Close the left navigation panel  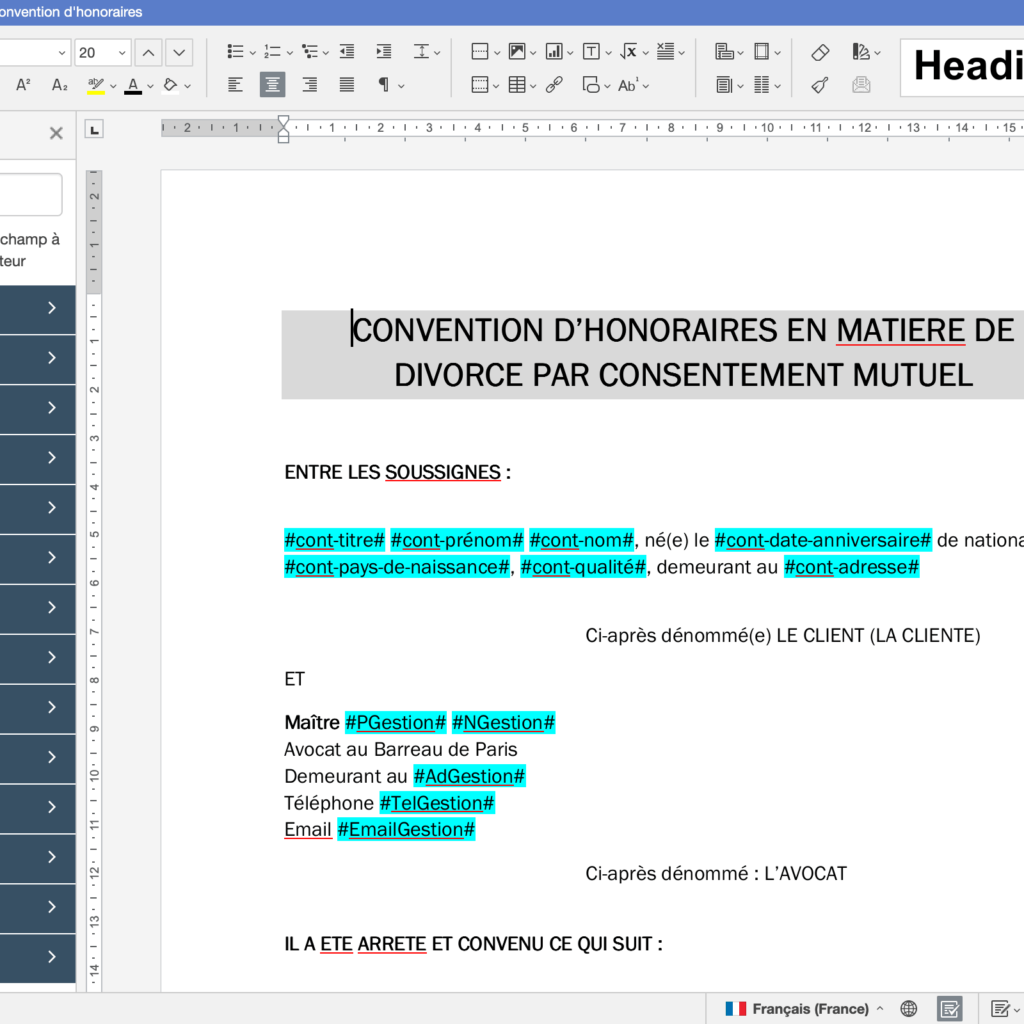click(x=55, y=133)
